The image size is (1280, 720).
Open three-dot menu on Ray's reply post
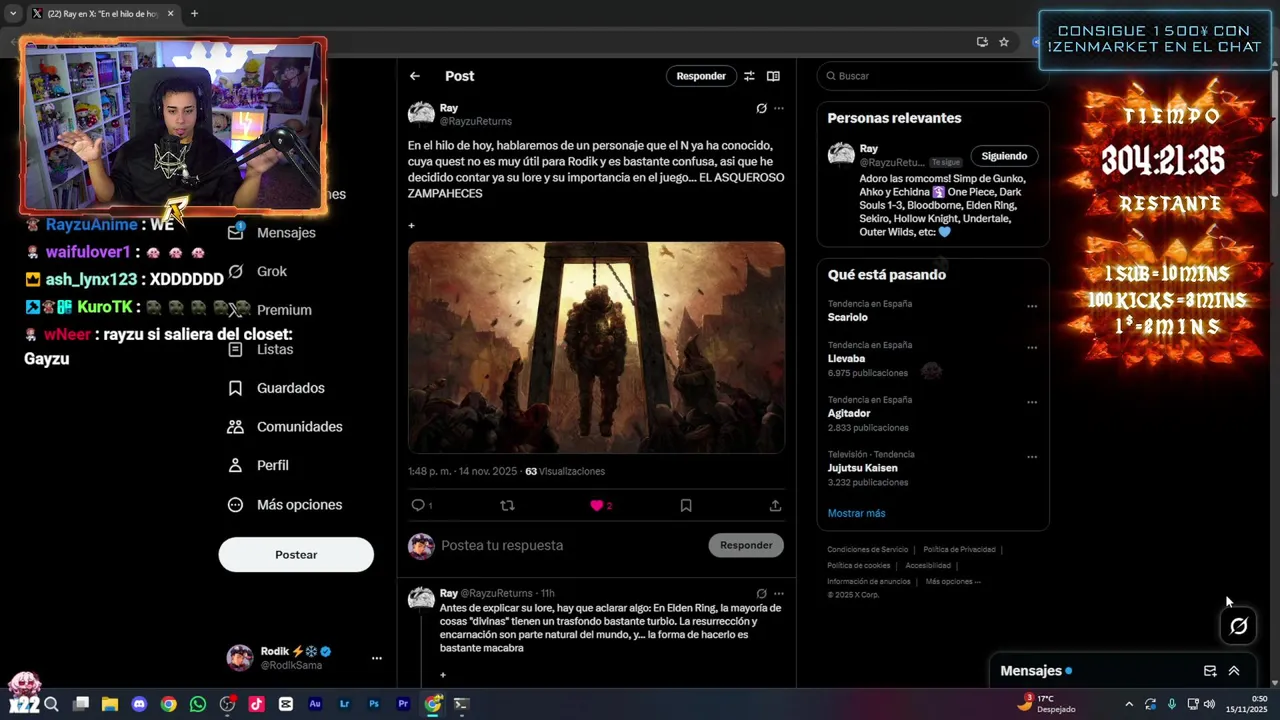click(x=779, y=593)
